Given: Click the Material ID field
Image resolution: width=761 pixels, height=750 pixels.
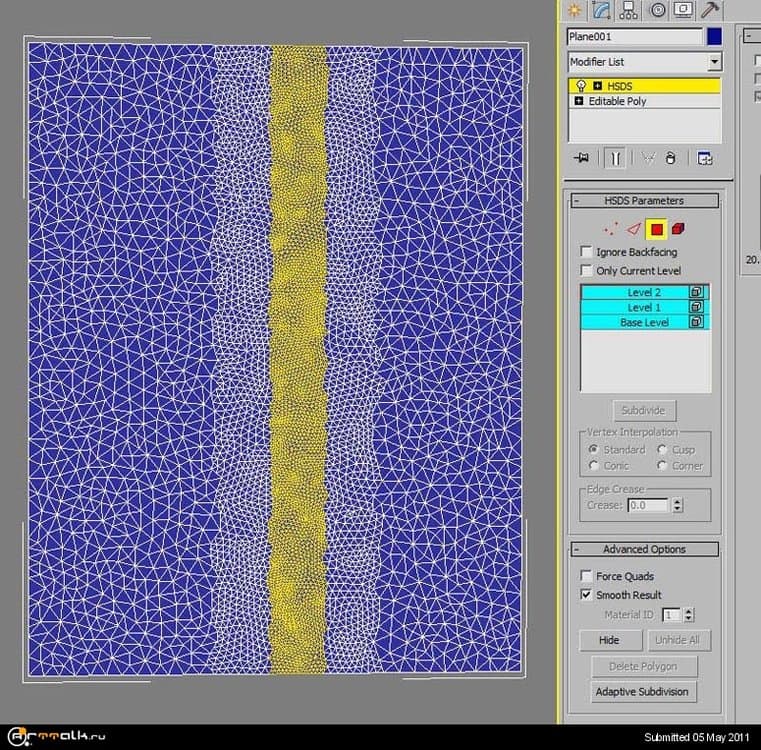Looking at the screenshot, I should [672, 615].
